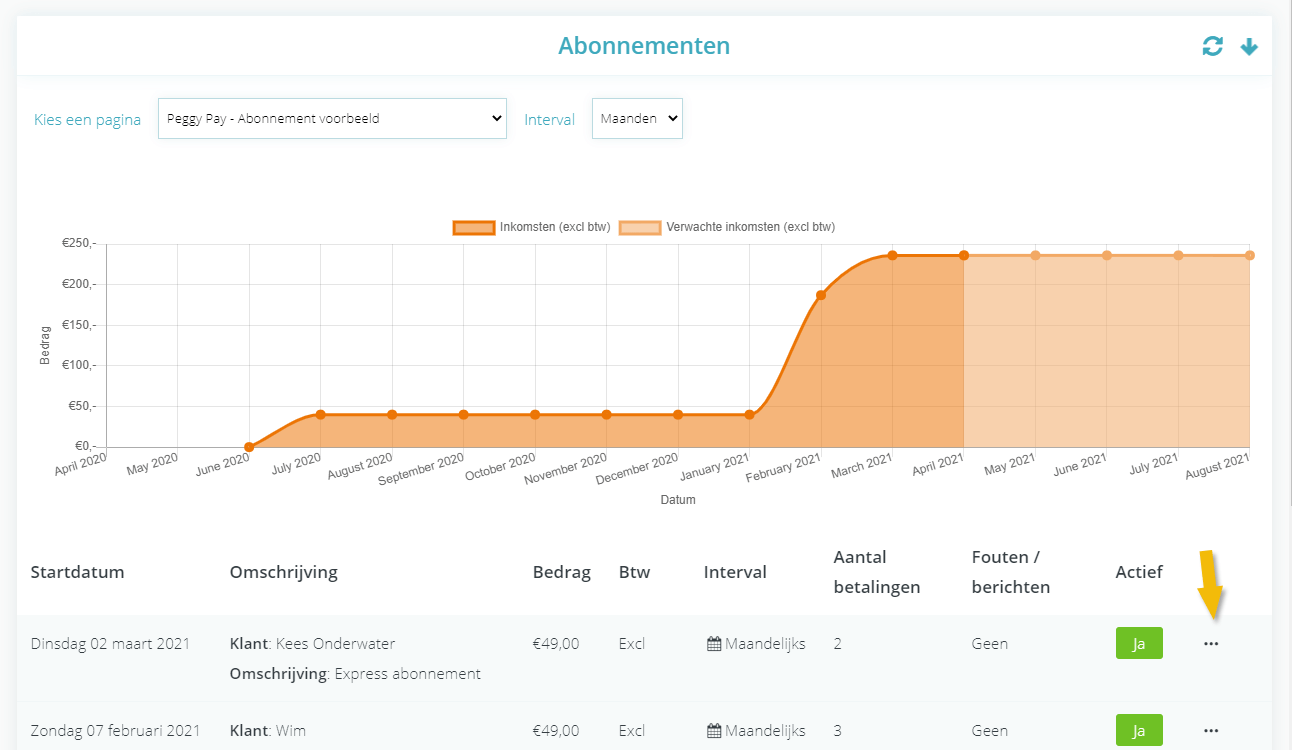Click the refresh icon beside Abonnementen title
This screenshot has width=1292, height=750.
click(1212, 46)
